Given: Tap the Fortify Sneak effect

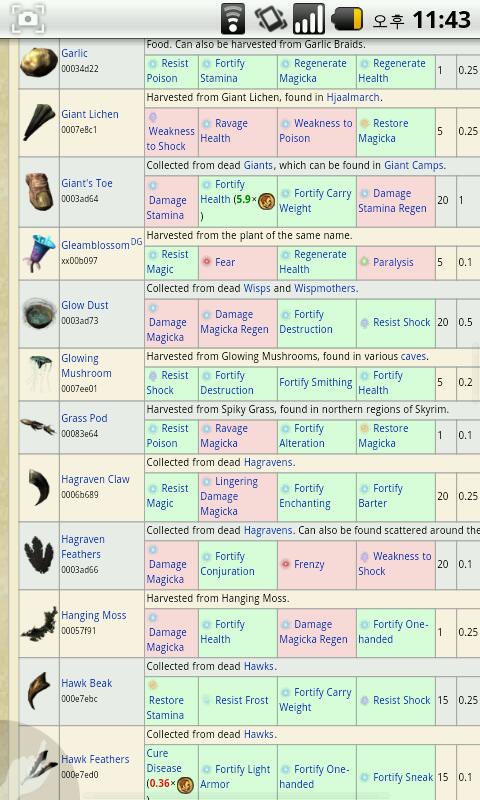Looking at the screenshot, I should (402, 777).
